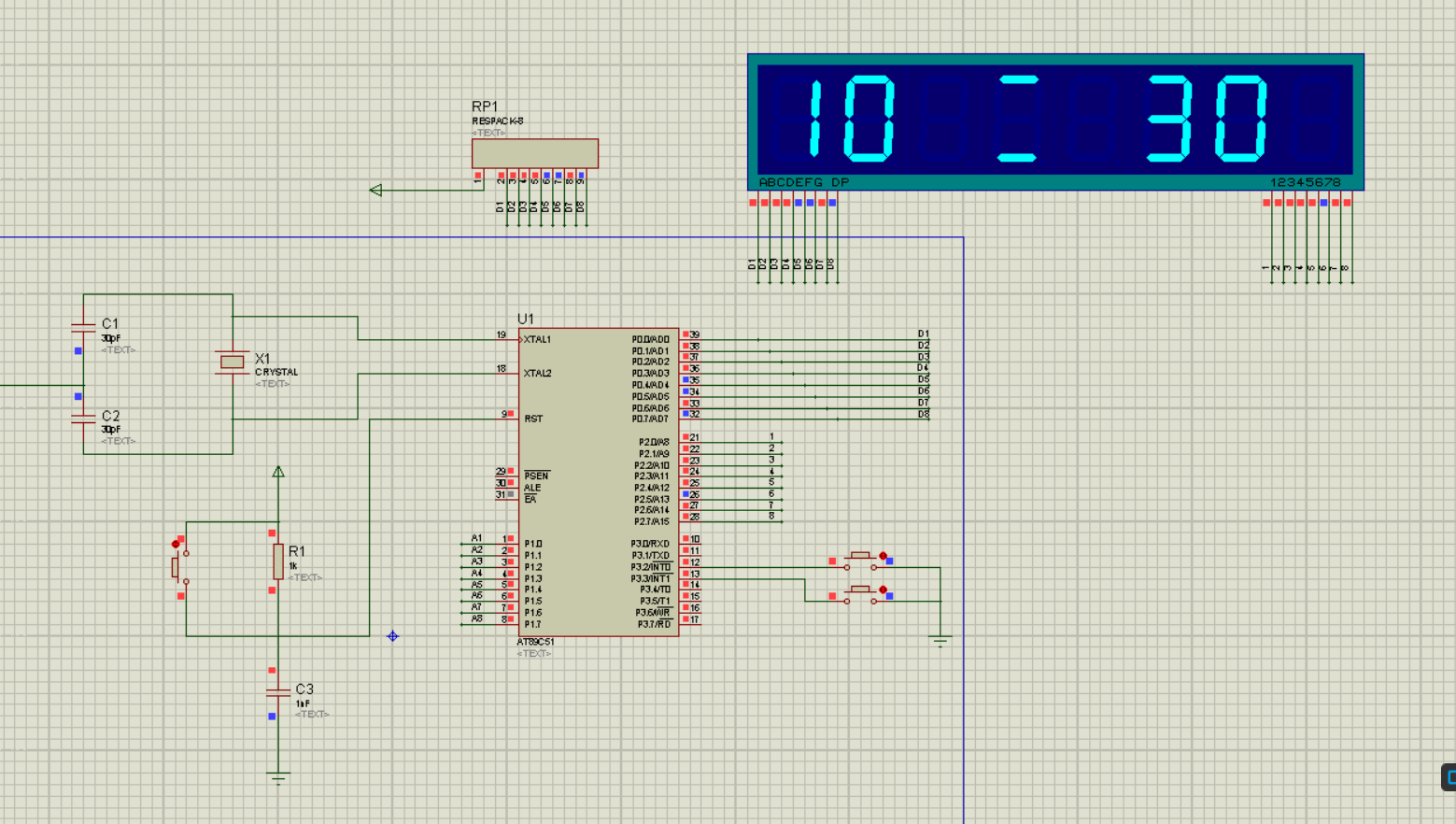Image resolution: width=1456 pixels, height=824 pixels.
Task: Click the ALE pin label
Action: click(532, 488)
